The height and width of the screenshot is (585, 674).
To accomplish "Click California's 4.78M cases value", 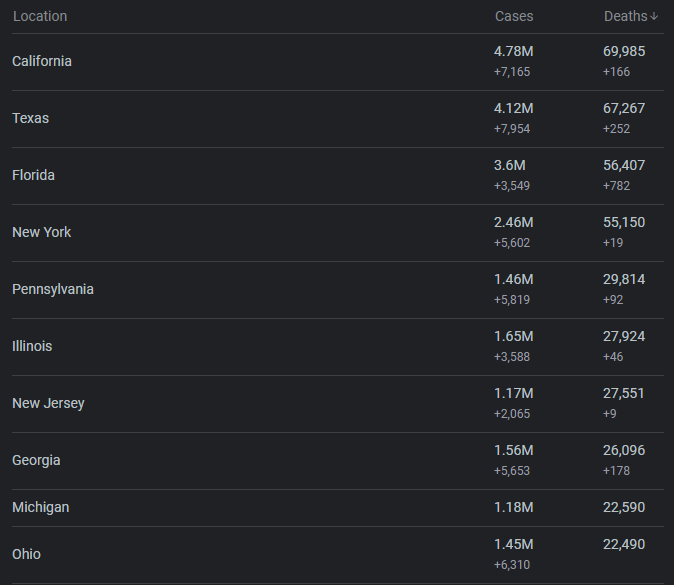I will coord(514,52).
